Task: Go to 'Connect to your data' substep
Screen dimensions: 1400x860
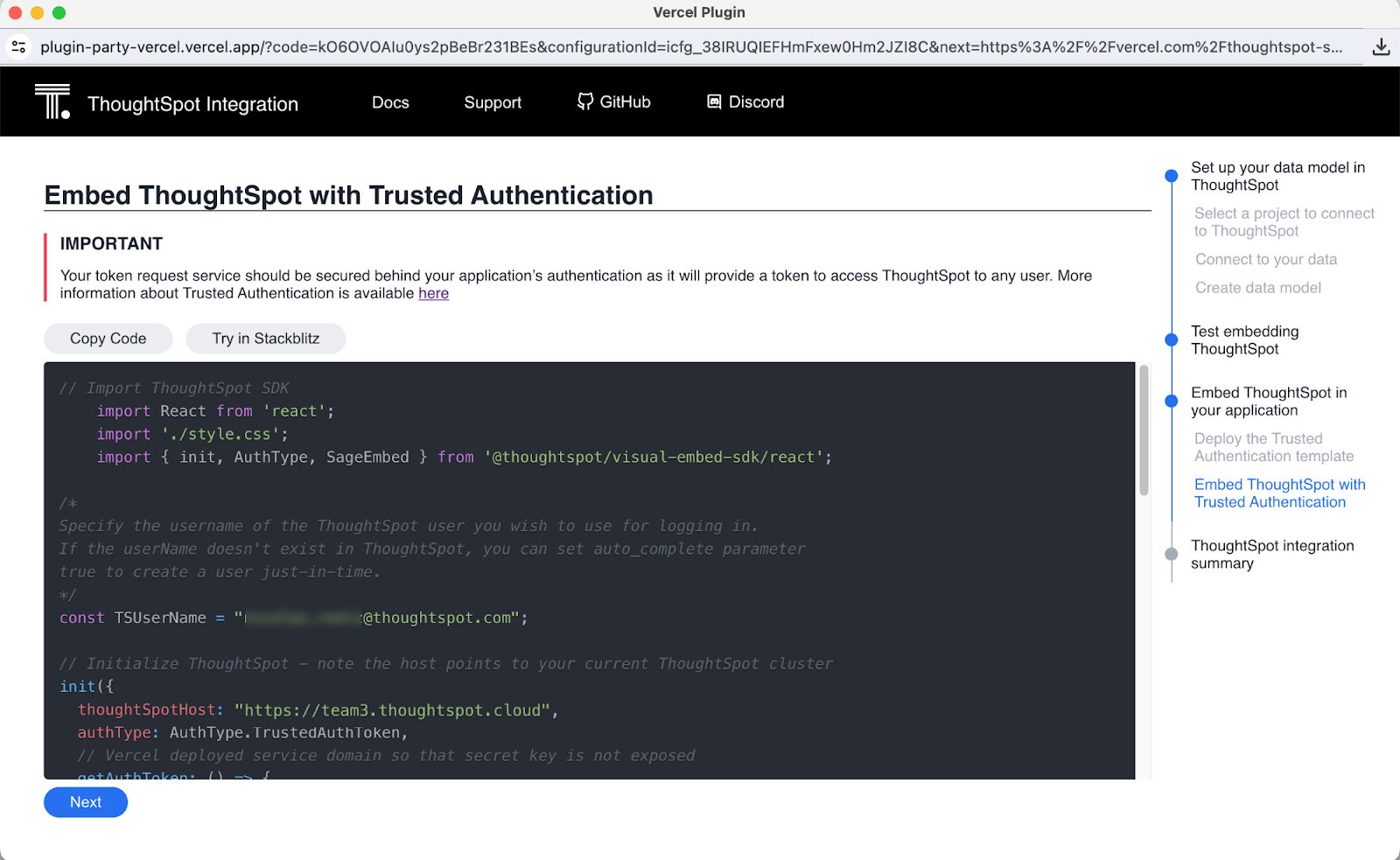Action: 1265,260
